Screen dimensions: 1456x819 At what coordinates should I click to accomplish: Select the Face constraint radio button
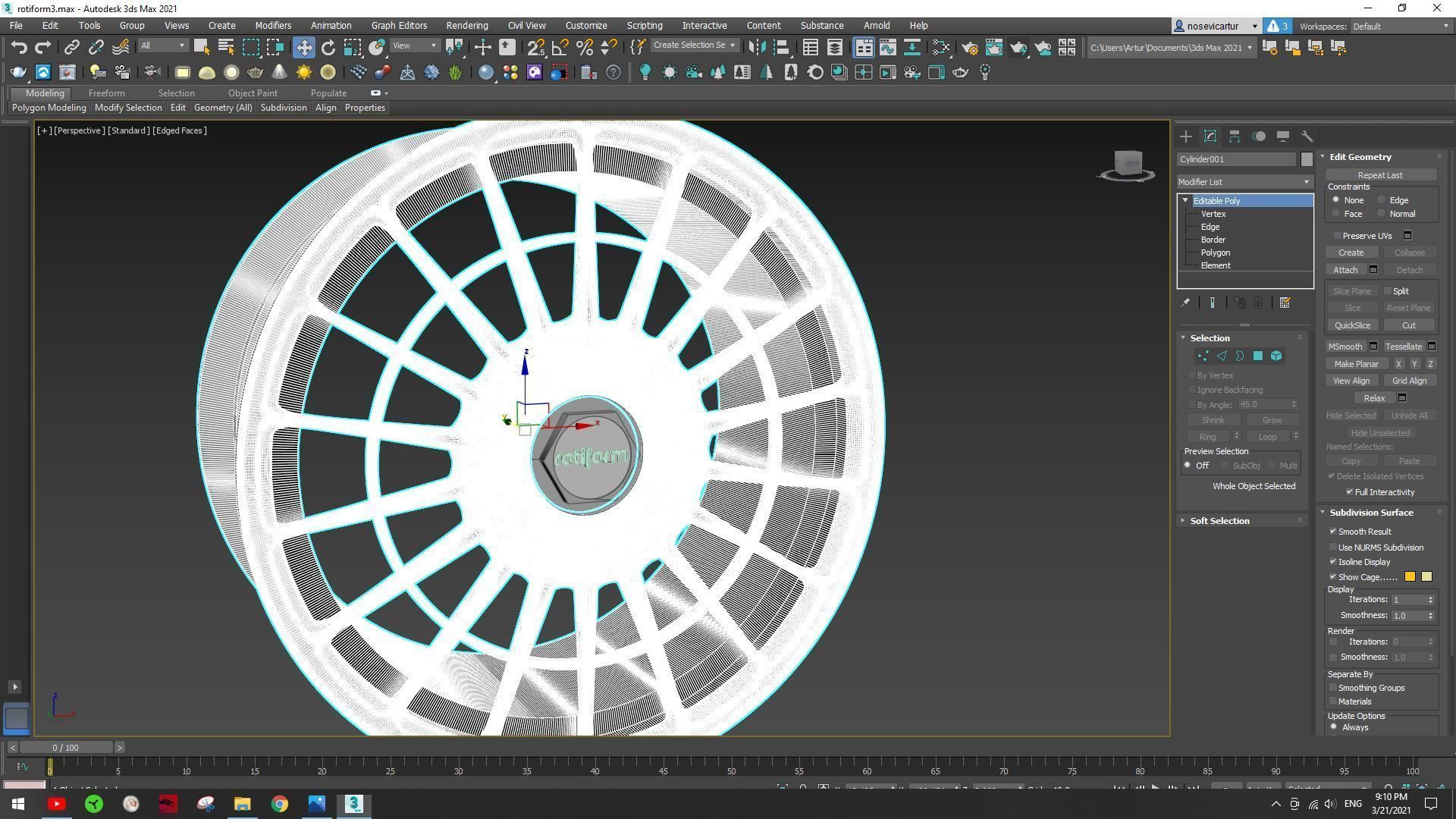pos(1336,213)
